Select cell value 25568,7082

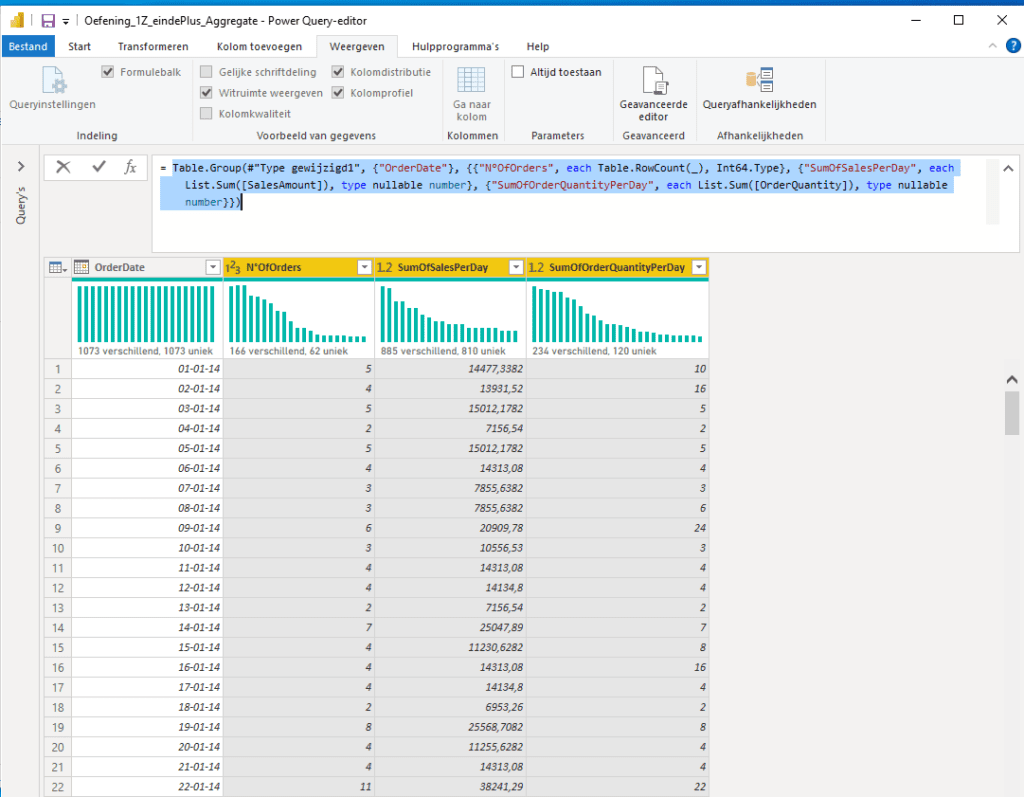click(450, 727)
